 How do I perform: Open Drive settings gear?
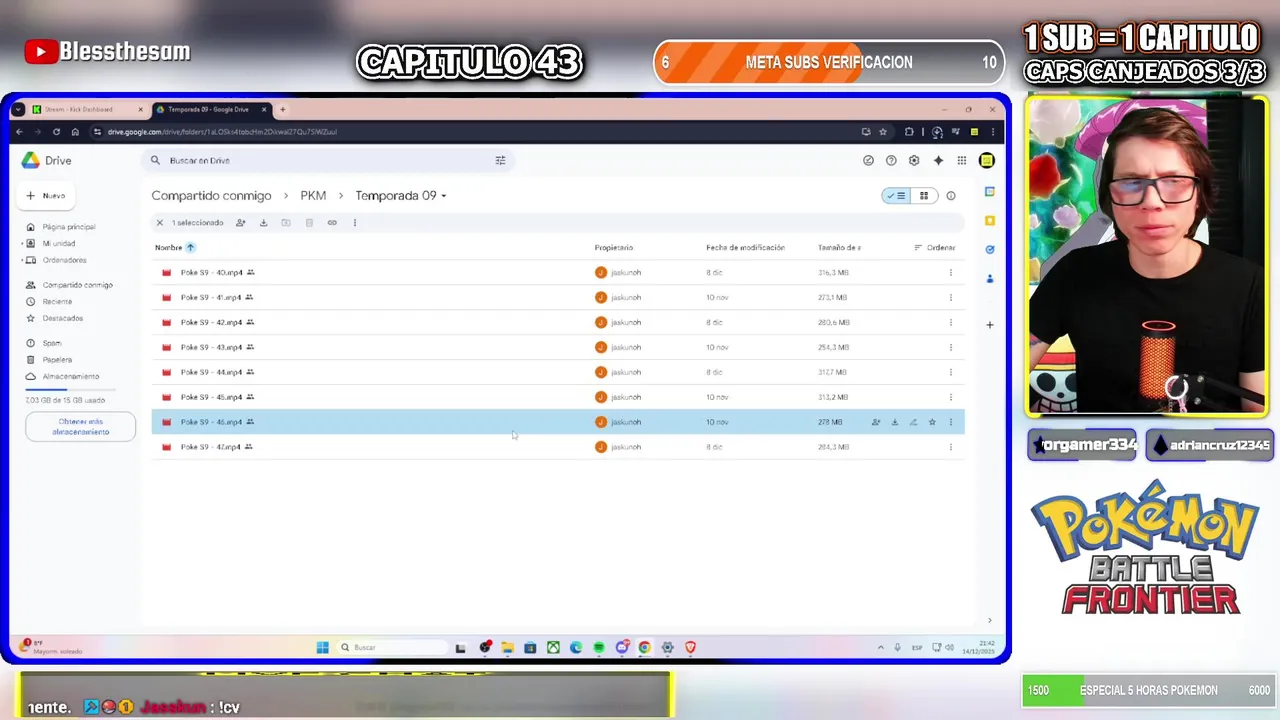[x=914, y=160]
